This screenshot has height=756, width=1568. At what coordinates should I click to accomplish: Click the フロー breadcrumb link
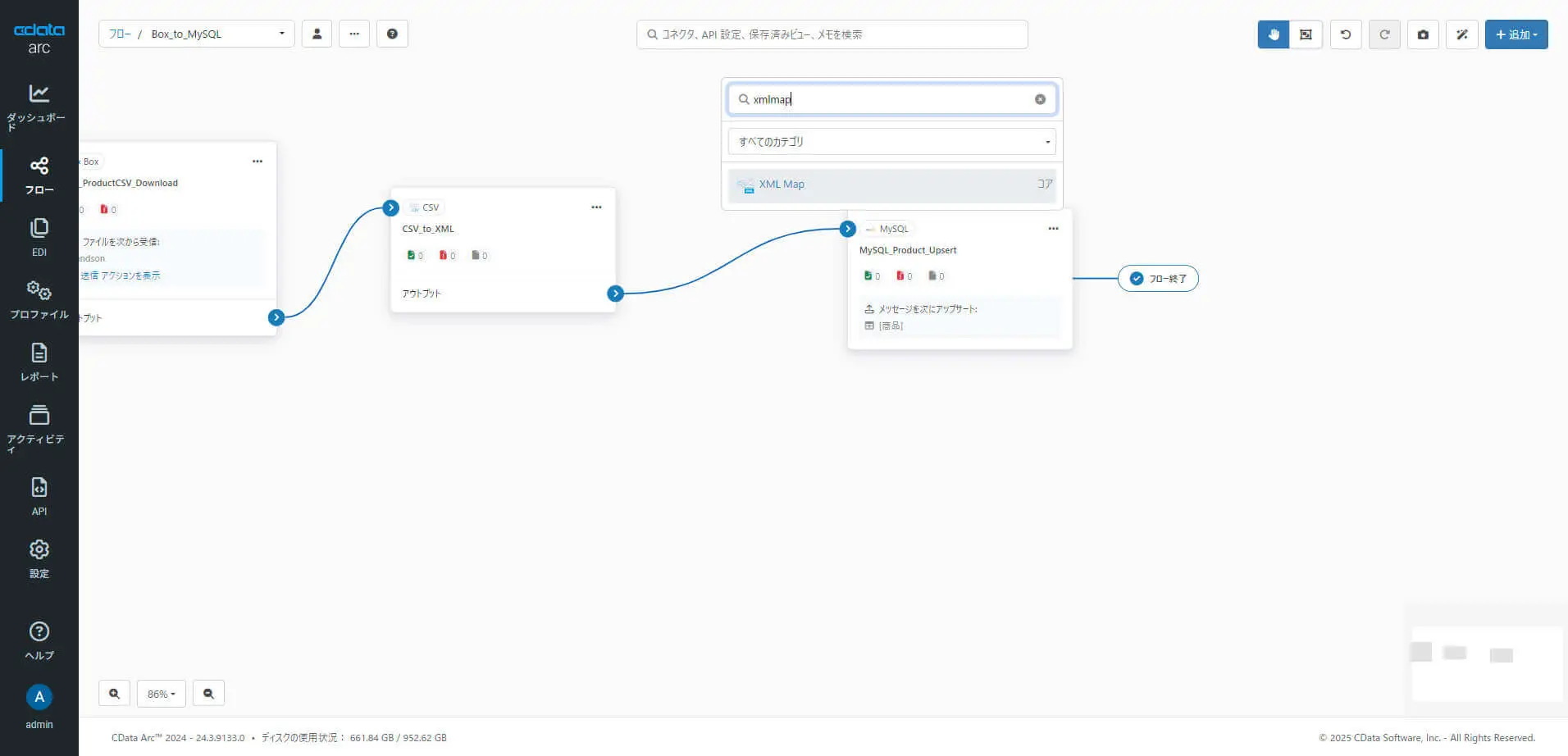[120, 34]
